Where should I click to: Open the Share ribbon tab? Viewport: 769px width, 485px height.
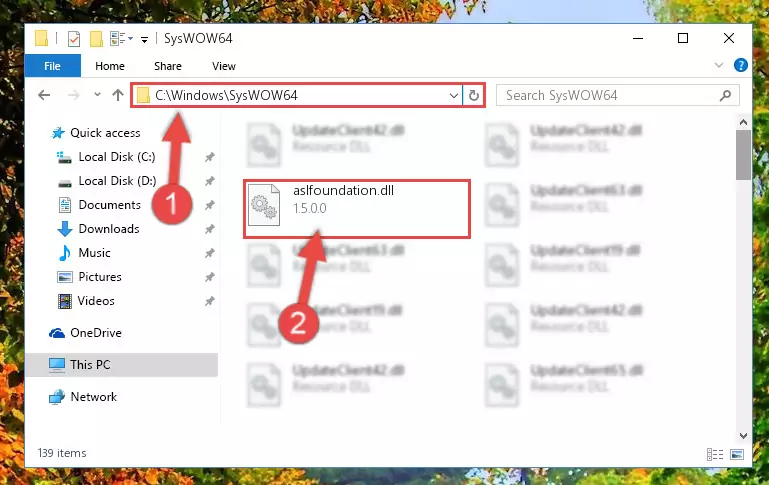[x=168, y=66]
